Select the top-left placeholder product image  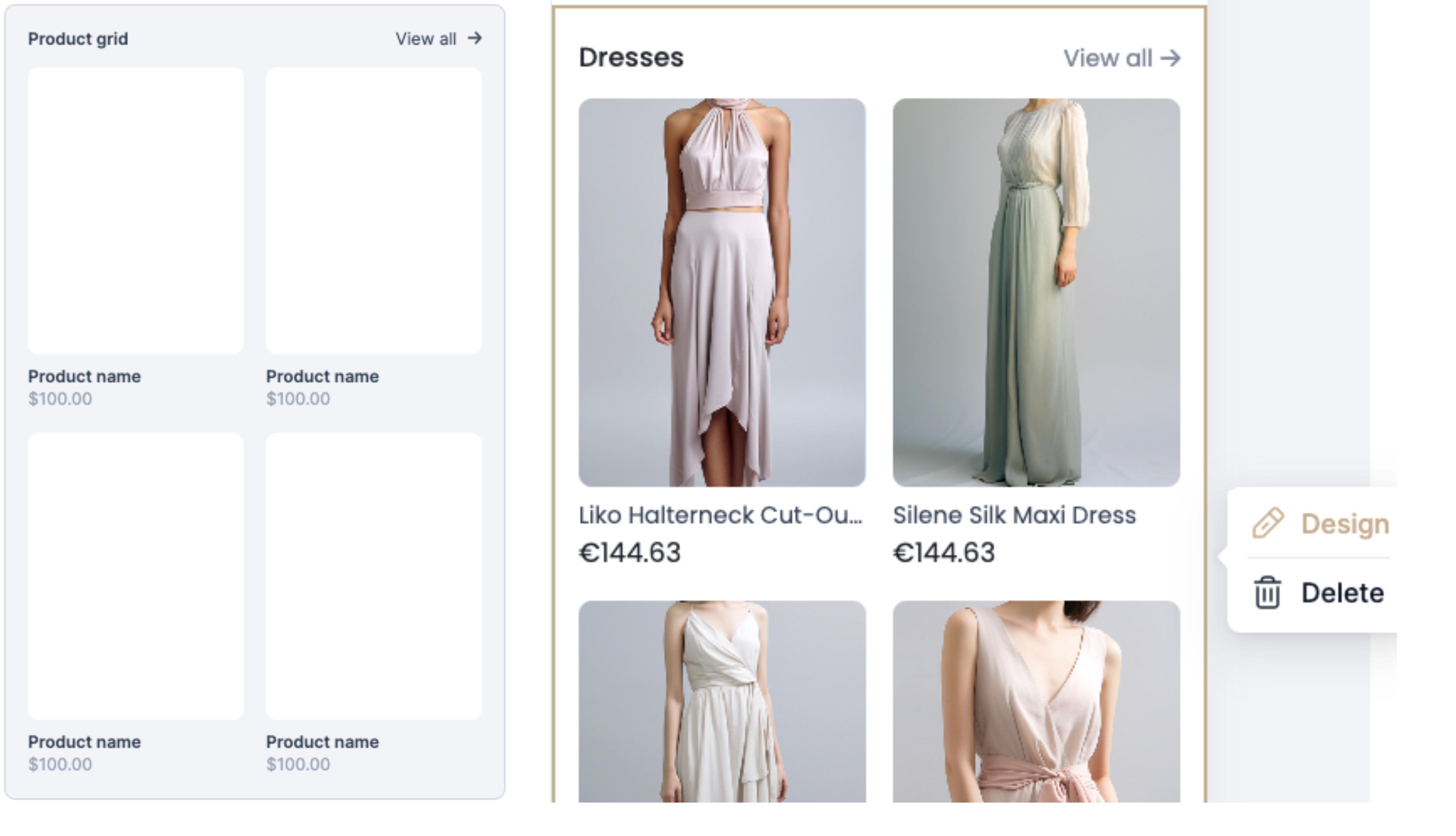pos(135,211)
